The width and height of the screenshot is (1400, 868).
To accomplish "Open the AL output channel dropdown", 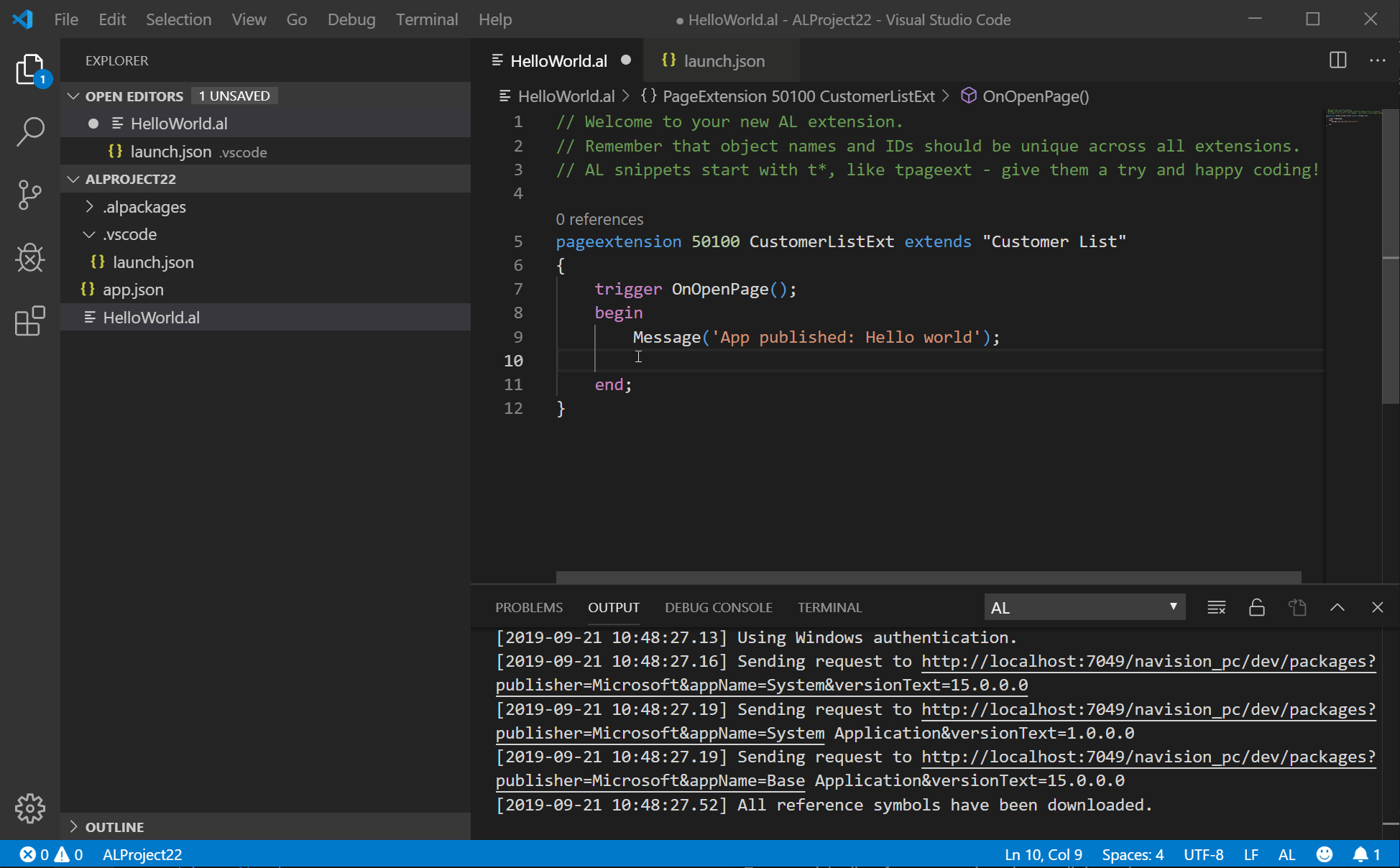I will [1084, 607].
